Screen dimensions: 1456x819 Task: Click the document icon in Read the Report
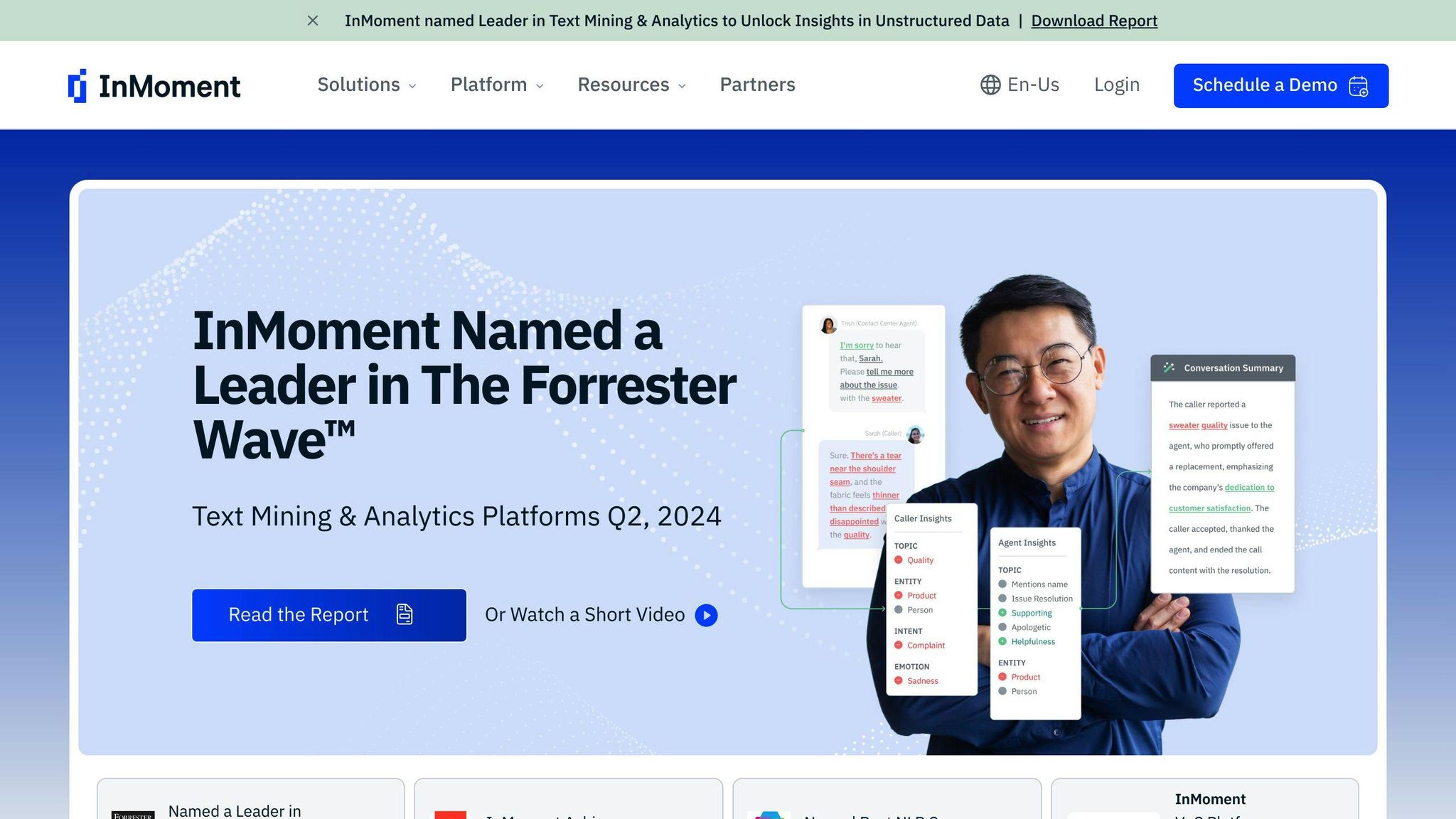point(405,614)
